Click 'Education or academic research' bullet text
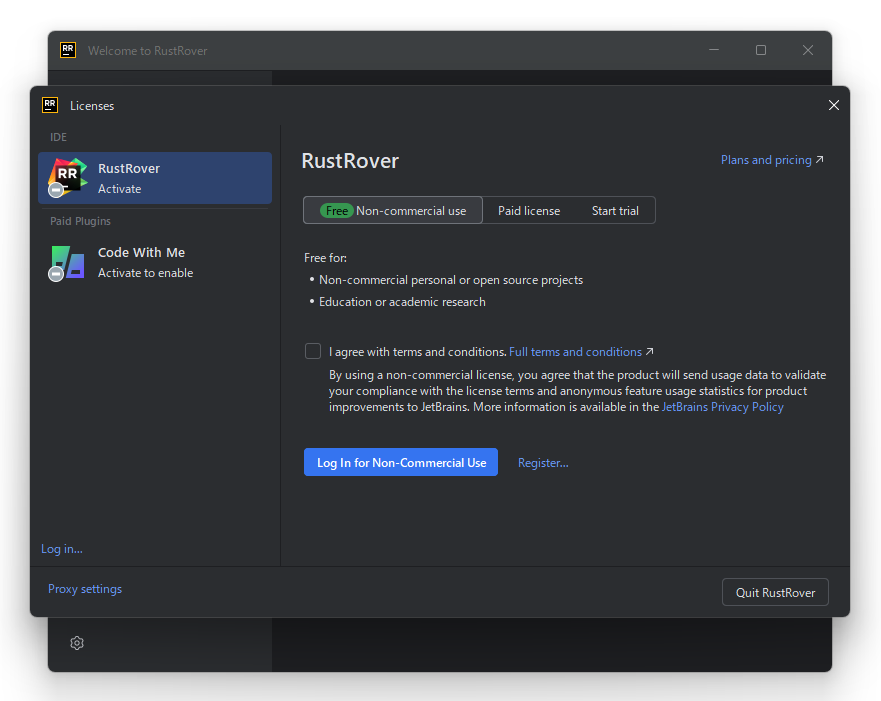881x701 pixels. pyautogui.click(x=402, y=302)
